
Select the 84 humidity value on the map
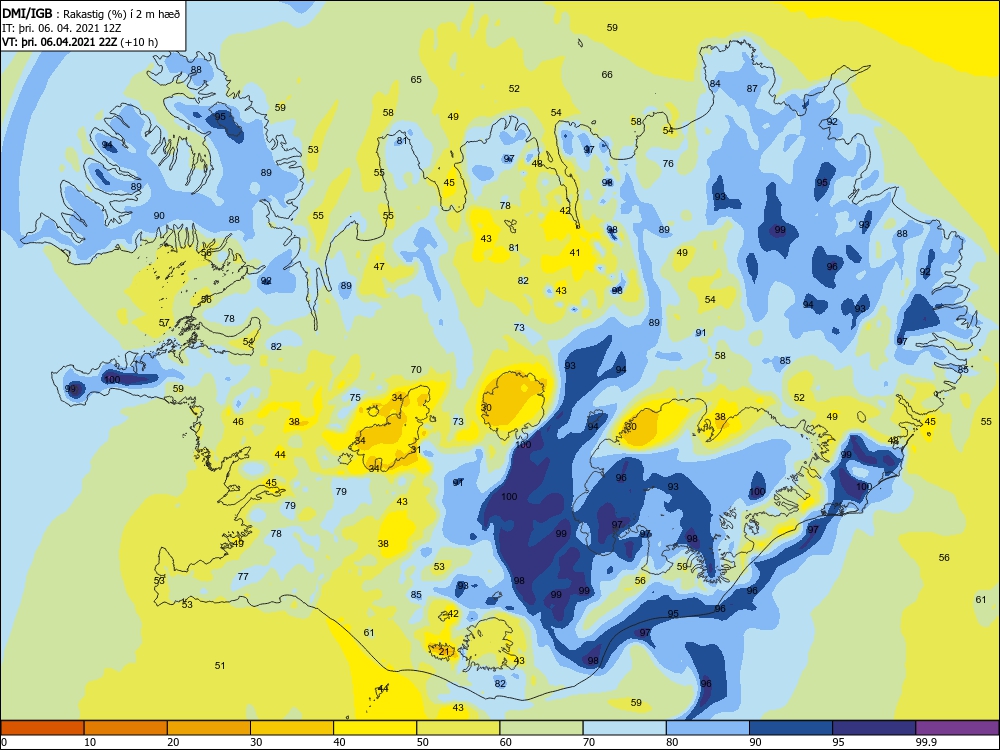[715, 84]
